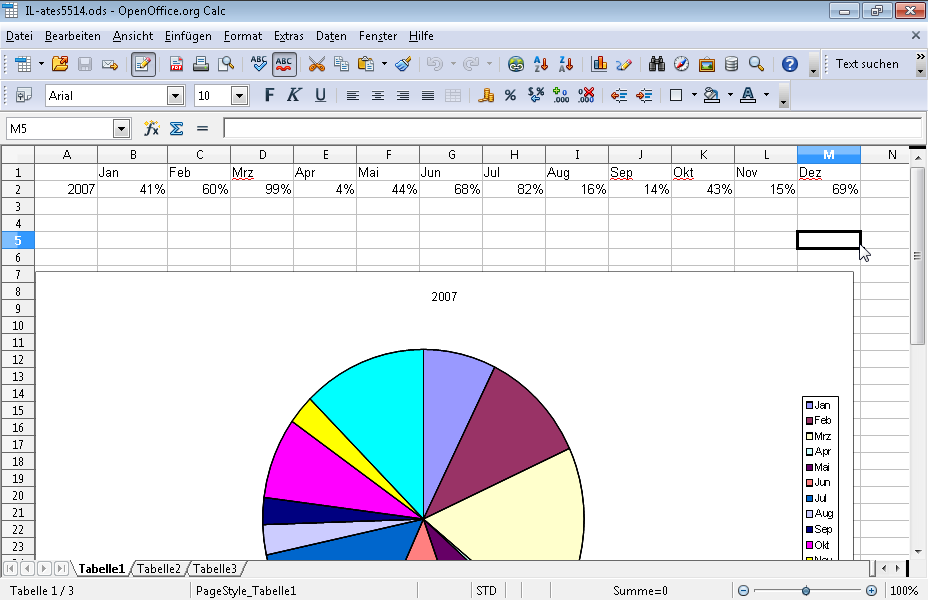This screenshot has width=928, height=600.
Task: Switch to the Tabelle3 sheet tab
Action: click(x=214, y=569)
